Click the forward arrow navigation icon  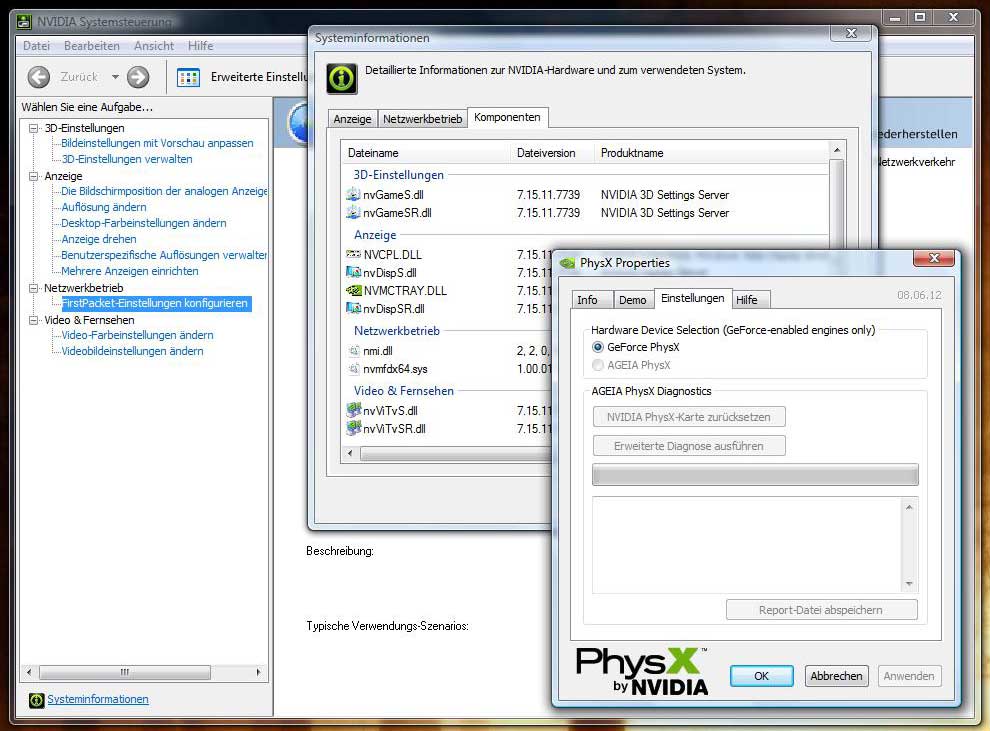(x=138, y=77)
